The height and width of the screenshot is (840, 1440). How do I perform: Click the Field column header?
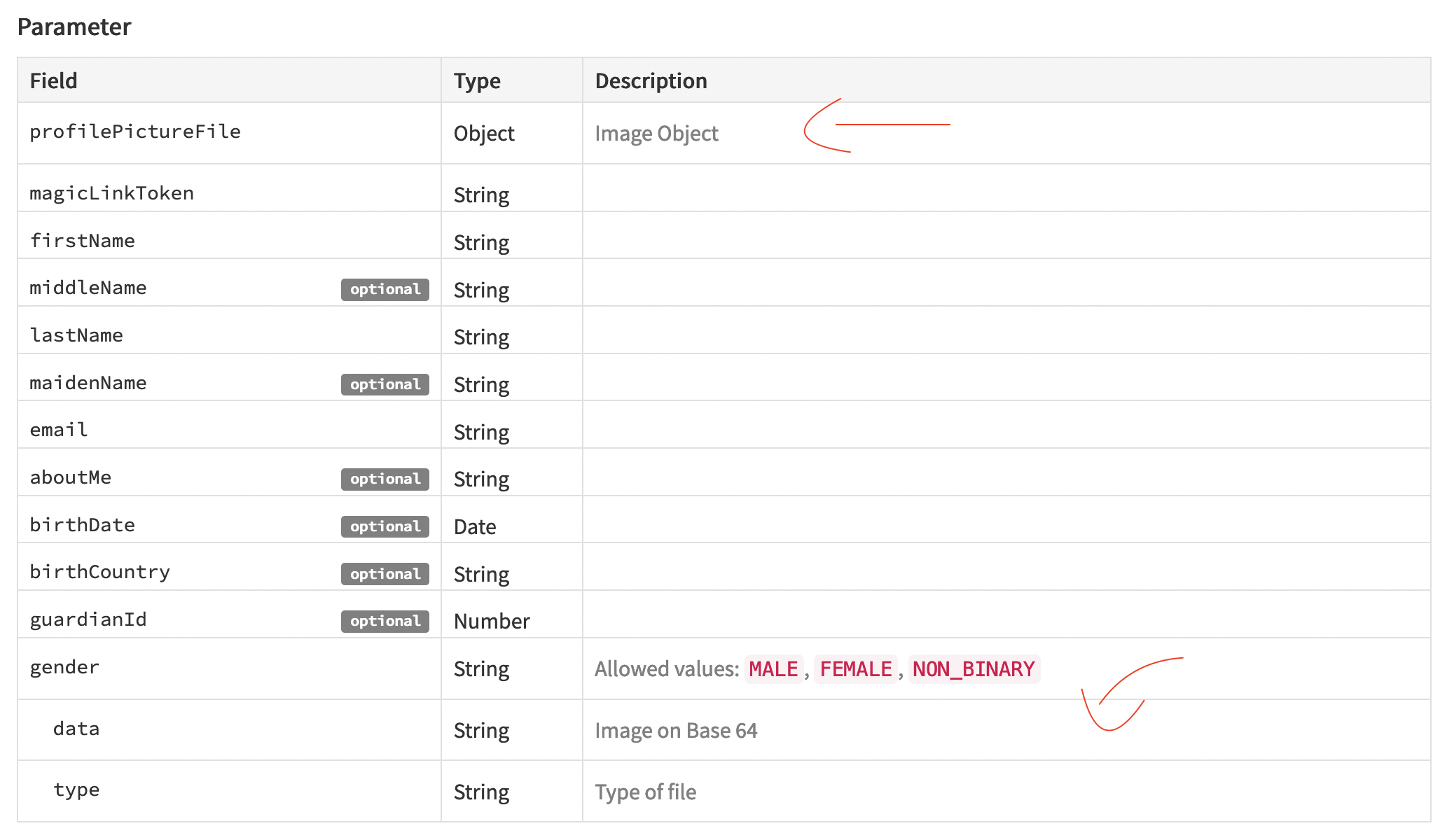coord(54,81)
